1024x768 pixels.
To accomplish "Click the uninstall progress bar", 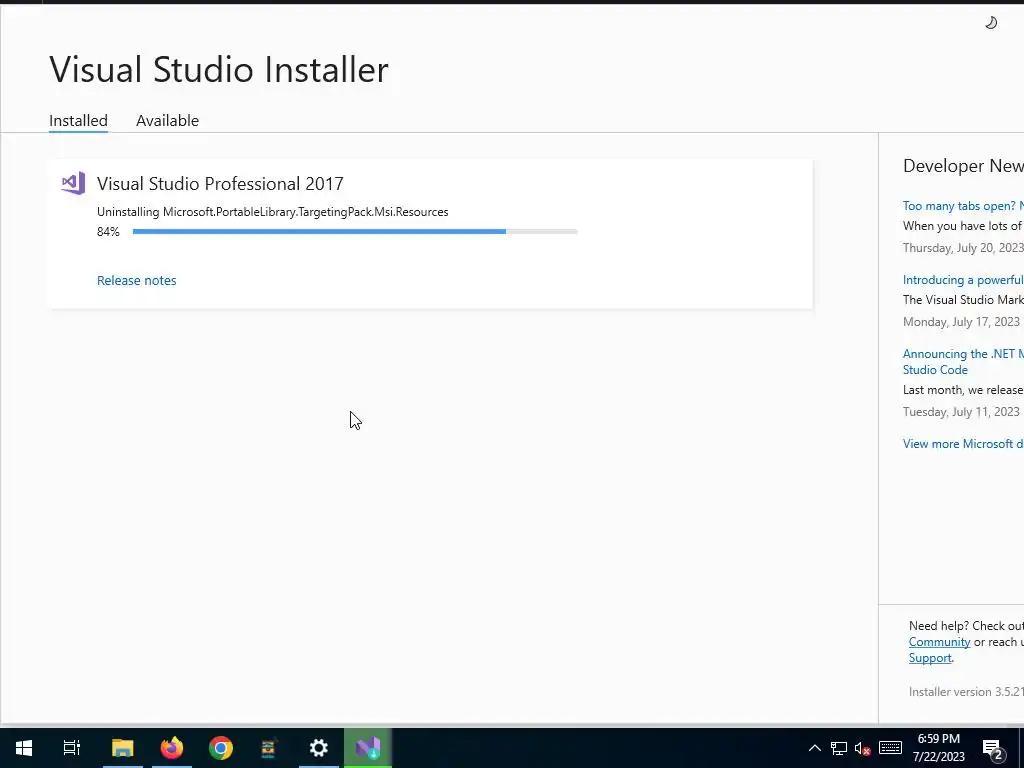I will click(355, 231).
